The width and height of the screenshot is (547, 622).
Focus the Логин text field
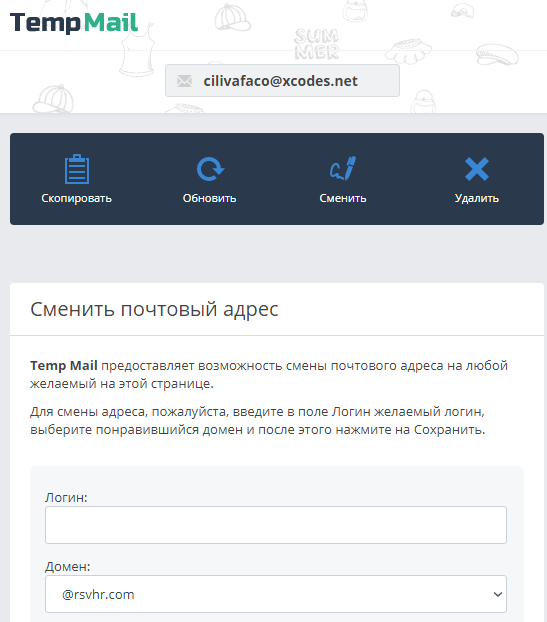[276, 525]
